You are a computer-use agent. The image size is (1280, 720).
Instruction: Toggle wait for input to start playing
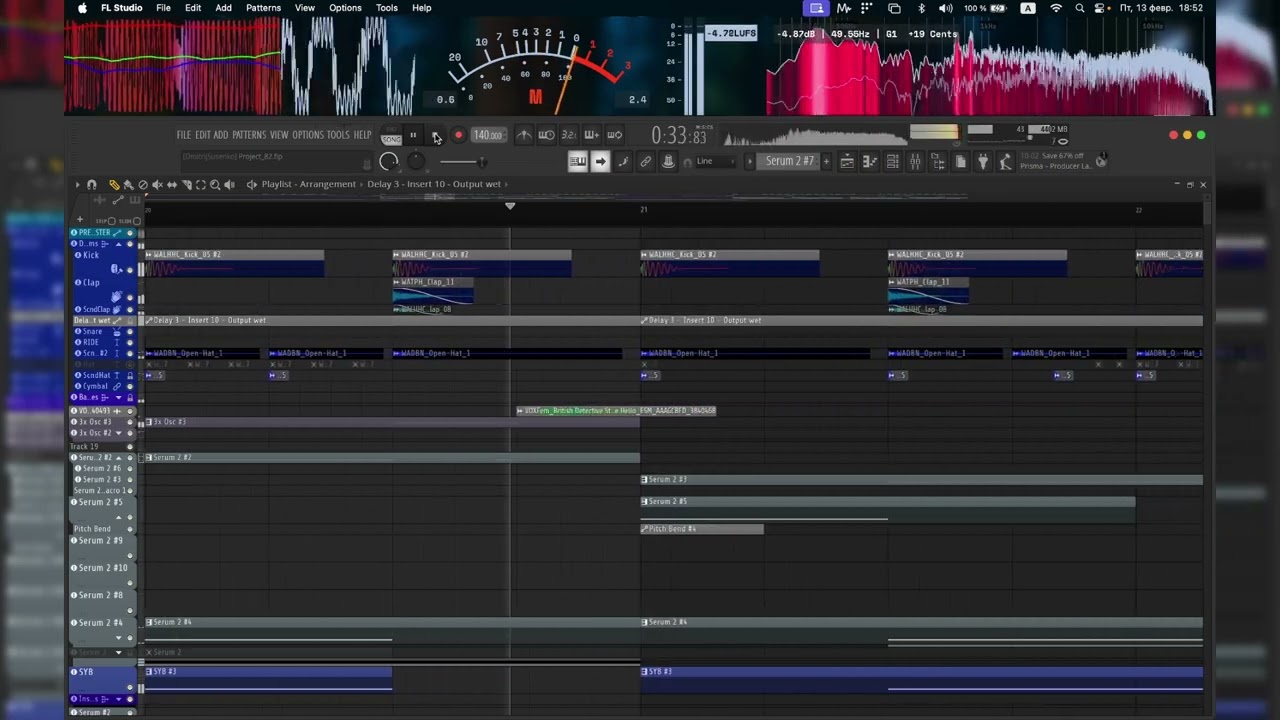coord(546,135)
